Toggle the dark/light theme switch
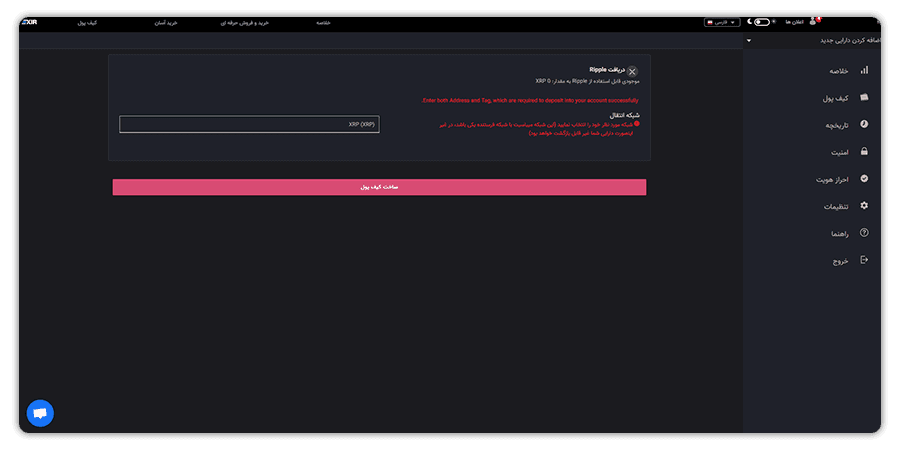900x450 pixels. coord(762,22)
